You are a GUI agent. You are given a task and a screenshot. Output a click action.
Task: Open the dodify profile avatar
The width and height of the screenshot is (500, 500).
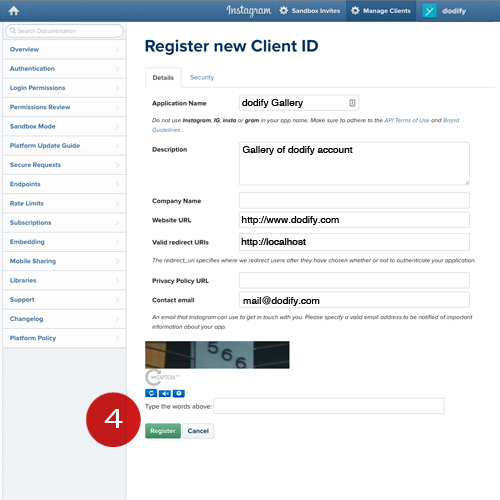(x=429, y=11)
